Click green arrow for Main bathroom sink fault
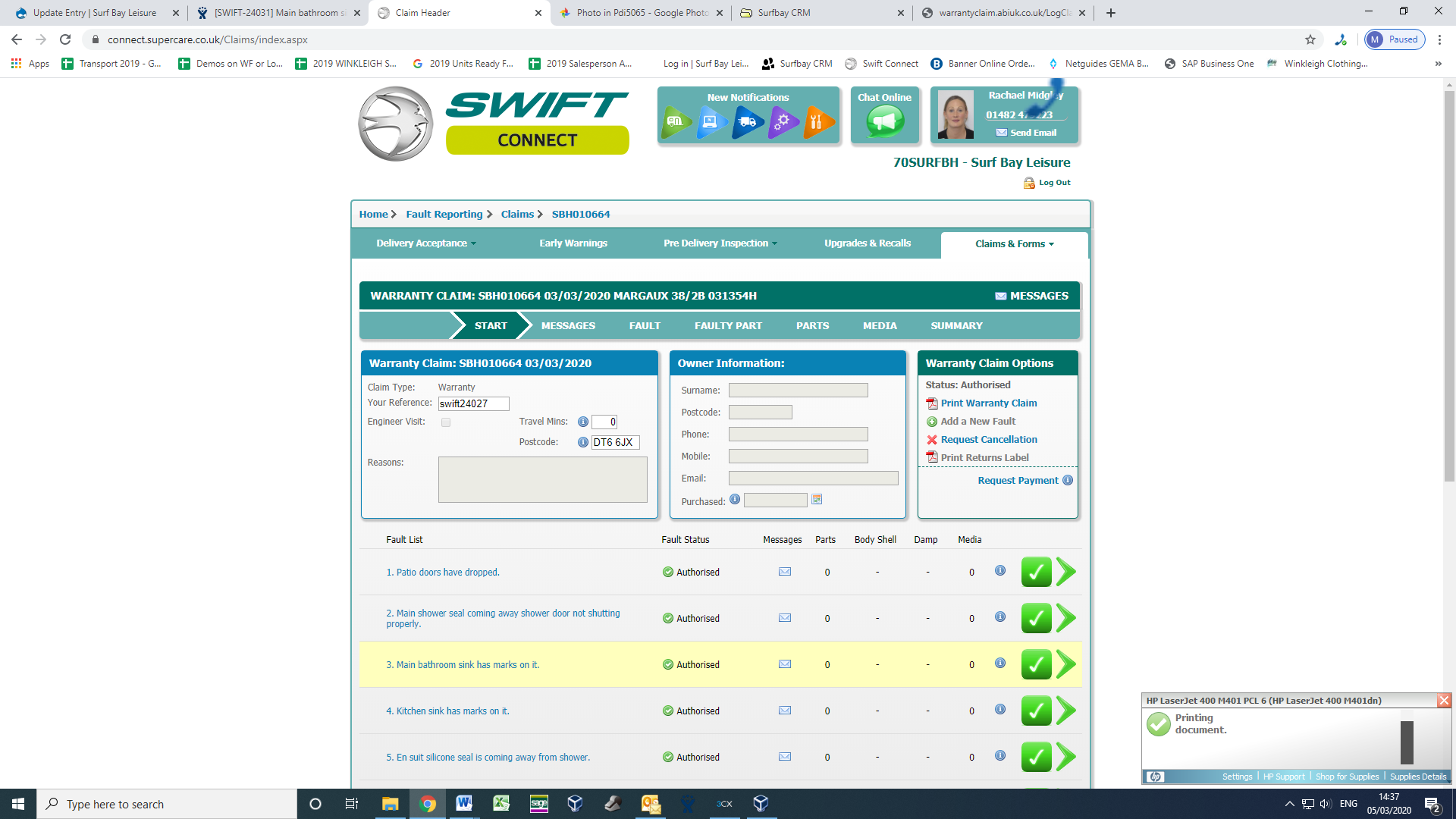Viewport: 1456px width, 819px height. (x=1065, y=664)
